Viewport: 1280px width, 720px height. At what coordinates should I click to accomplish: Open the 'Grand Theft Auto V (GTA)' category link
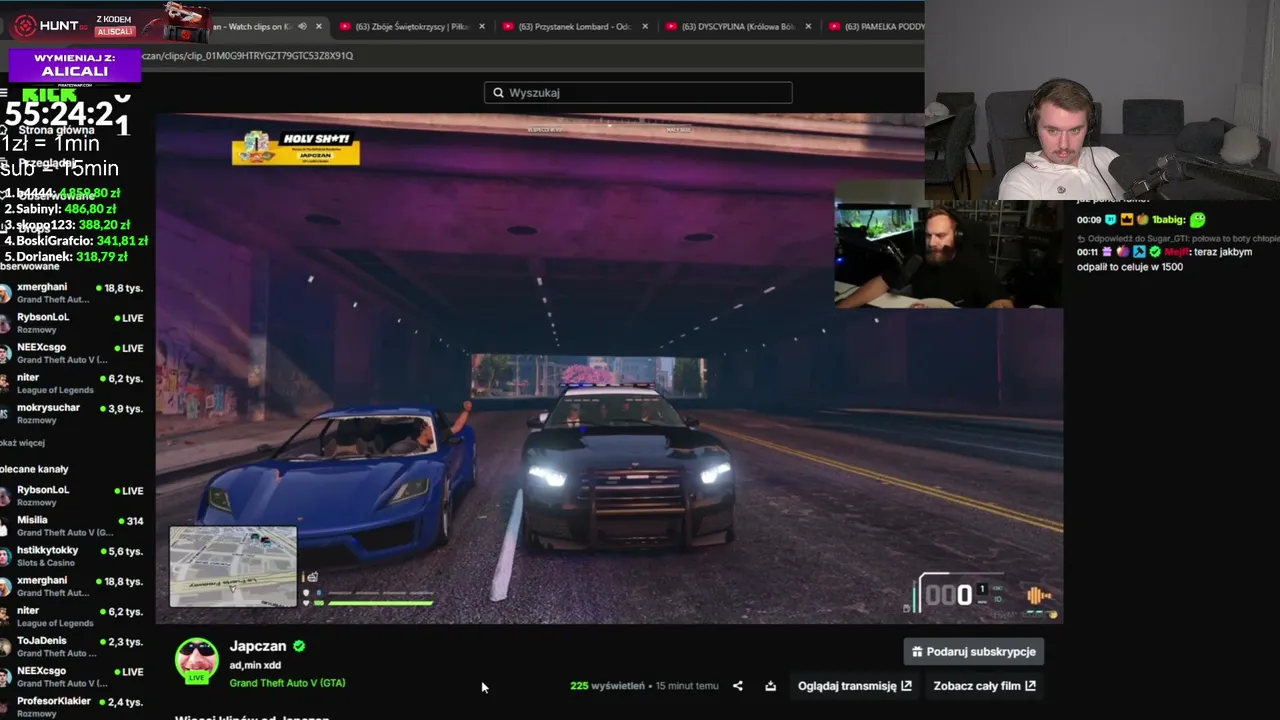click(x=287, y=683)
